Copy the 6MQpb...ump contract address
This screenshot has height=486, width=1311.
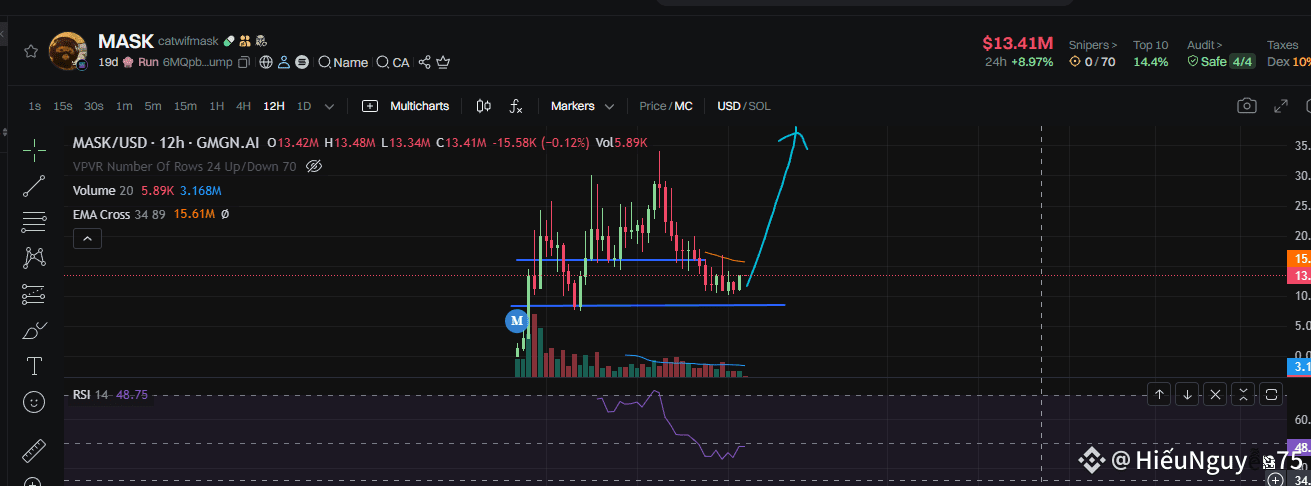(x=244, y=62)
